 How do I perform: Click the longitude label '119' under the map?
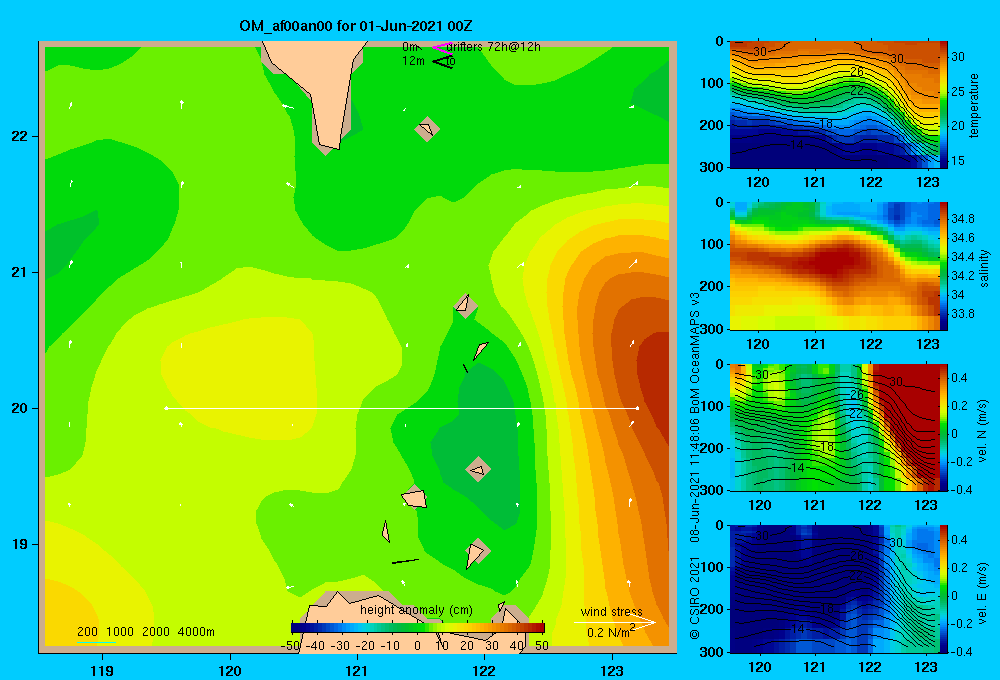(x=102, y=670)
